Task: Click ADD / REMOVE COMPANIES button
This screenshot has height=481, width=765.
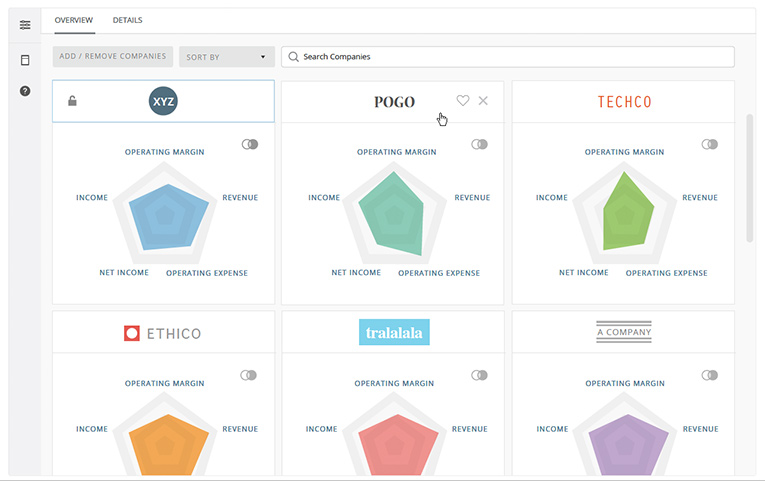Action: point(113,56)
